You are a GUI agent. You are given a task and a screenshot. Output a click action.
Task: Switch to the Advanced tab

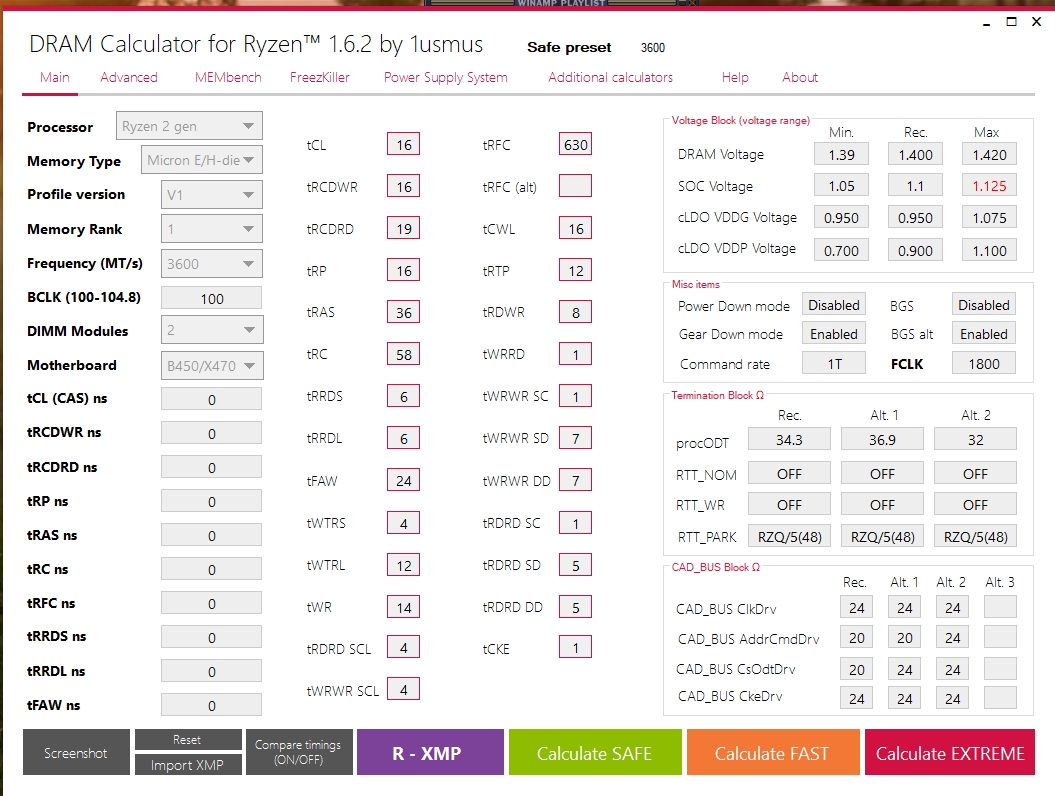129,77
